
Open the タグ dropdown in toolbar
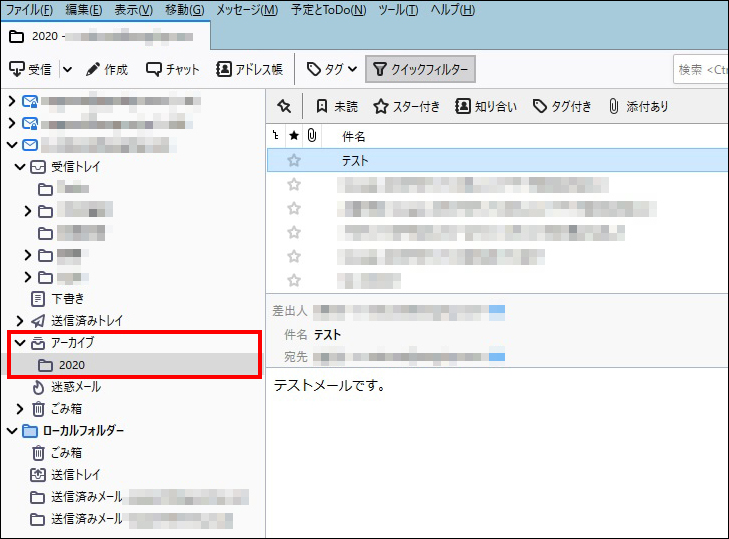pyautogui.click(x=331, y=69)
